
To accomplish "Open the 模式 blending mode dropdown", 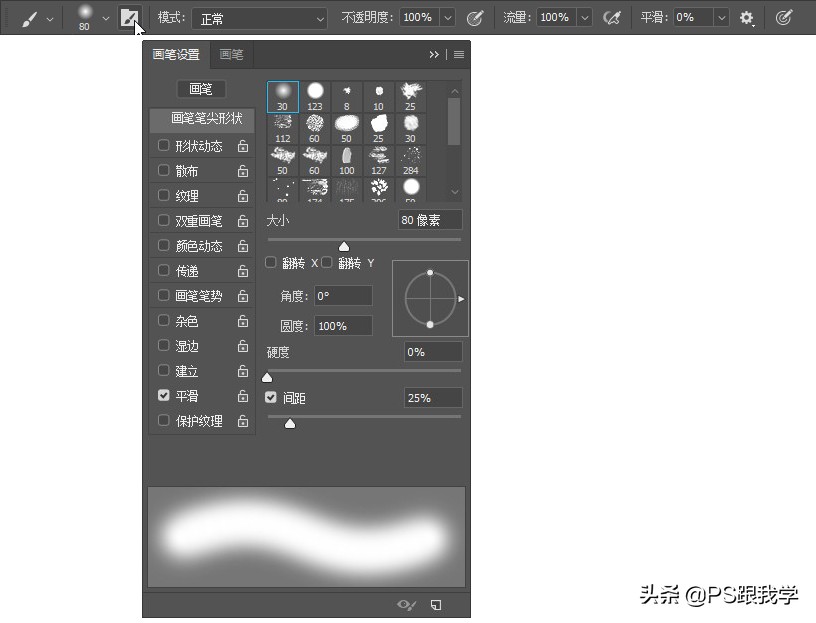I will (x=262, y=17).
